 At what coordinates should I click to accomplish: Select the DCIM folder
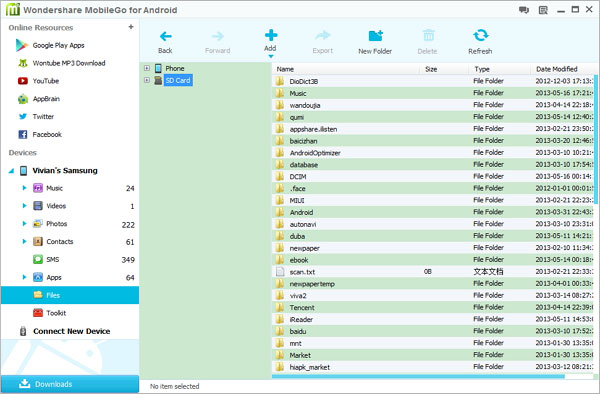(433, 176)
